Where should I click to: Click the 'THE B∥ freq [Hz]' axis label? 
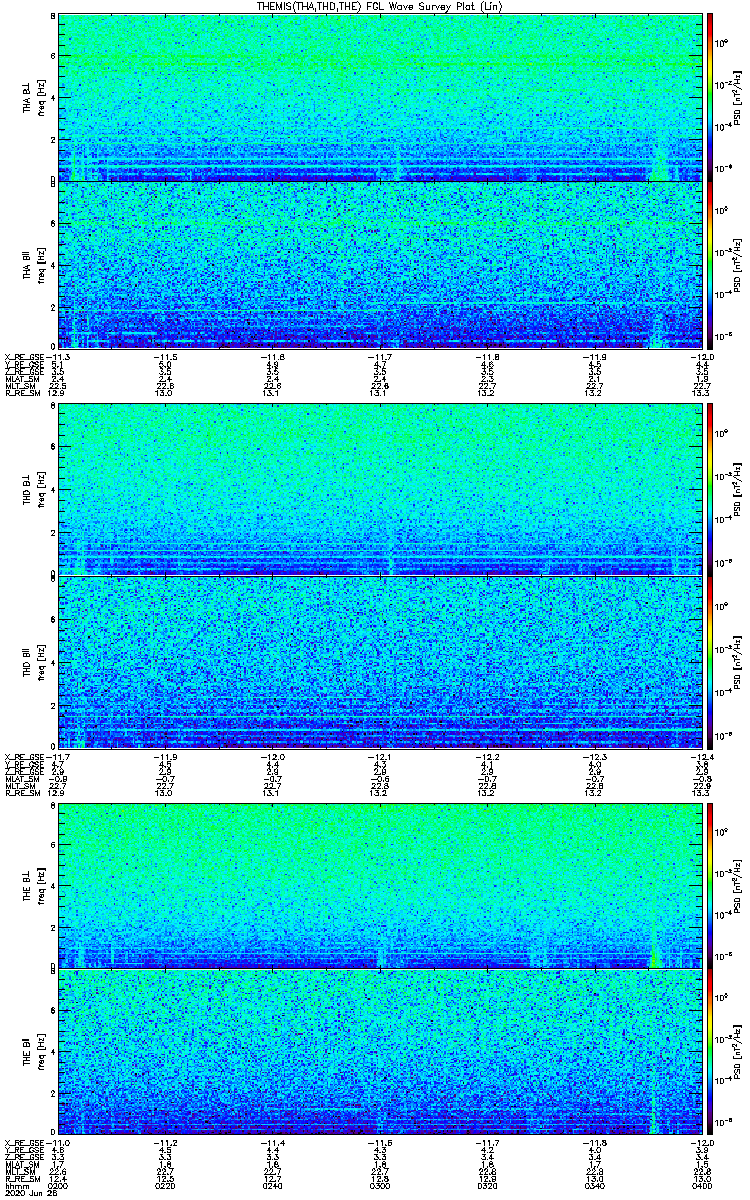pyautogui.click(x=33, y=1052)
